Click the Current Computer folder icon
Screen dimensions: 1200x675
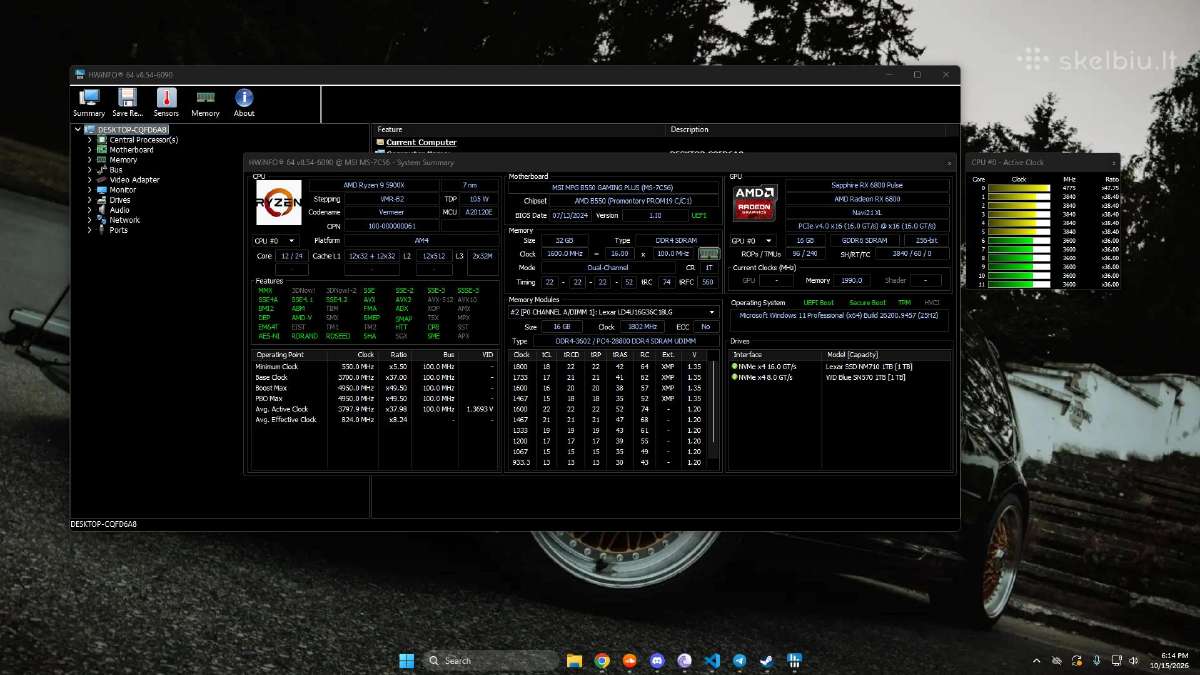(381, 142)
